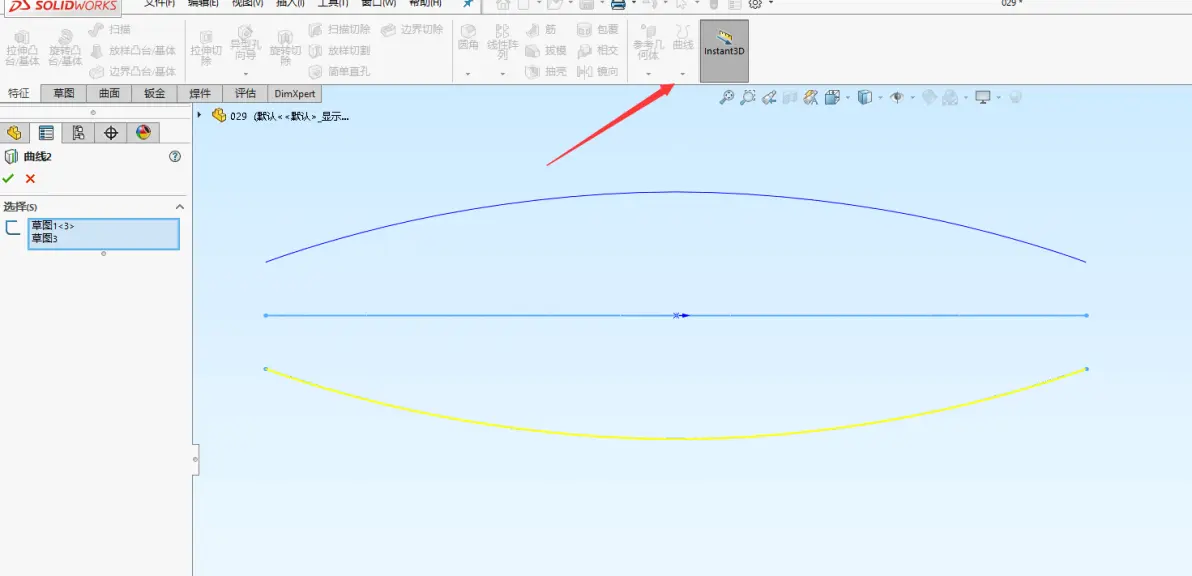The height and width of the screenshot is (576, 1192).
Task: Click the Zoom to Area icon
Action: pyautogui.click(x=748, y=97)
